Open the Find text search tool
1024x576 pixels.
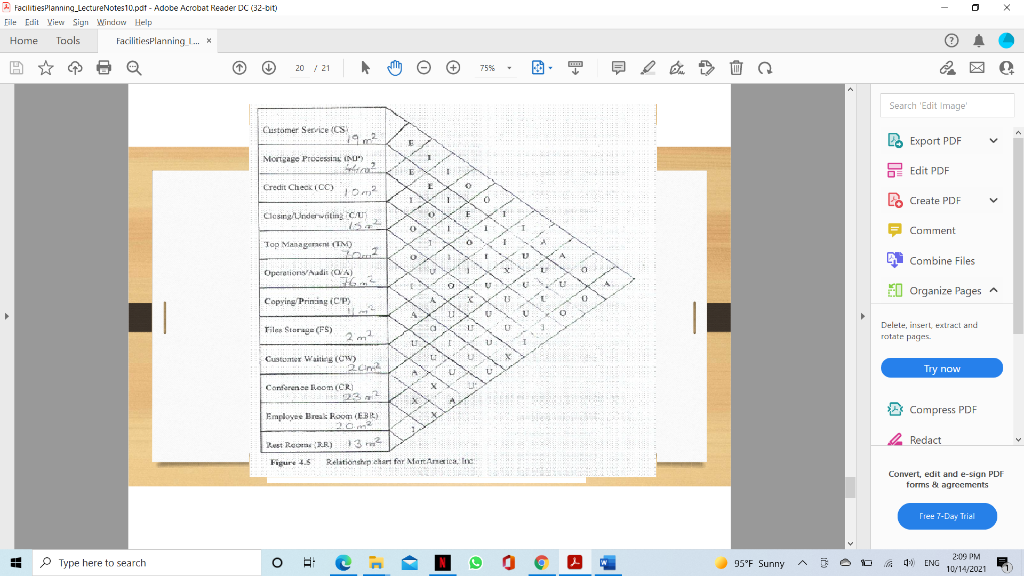pyautogui.click(x=134, y=67)
